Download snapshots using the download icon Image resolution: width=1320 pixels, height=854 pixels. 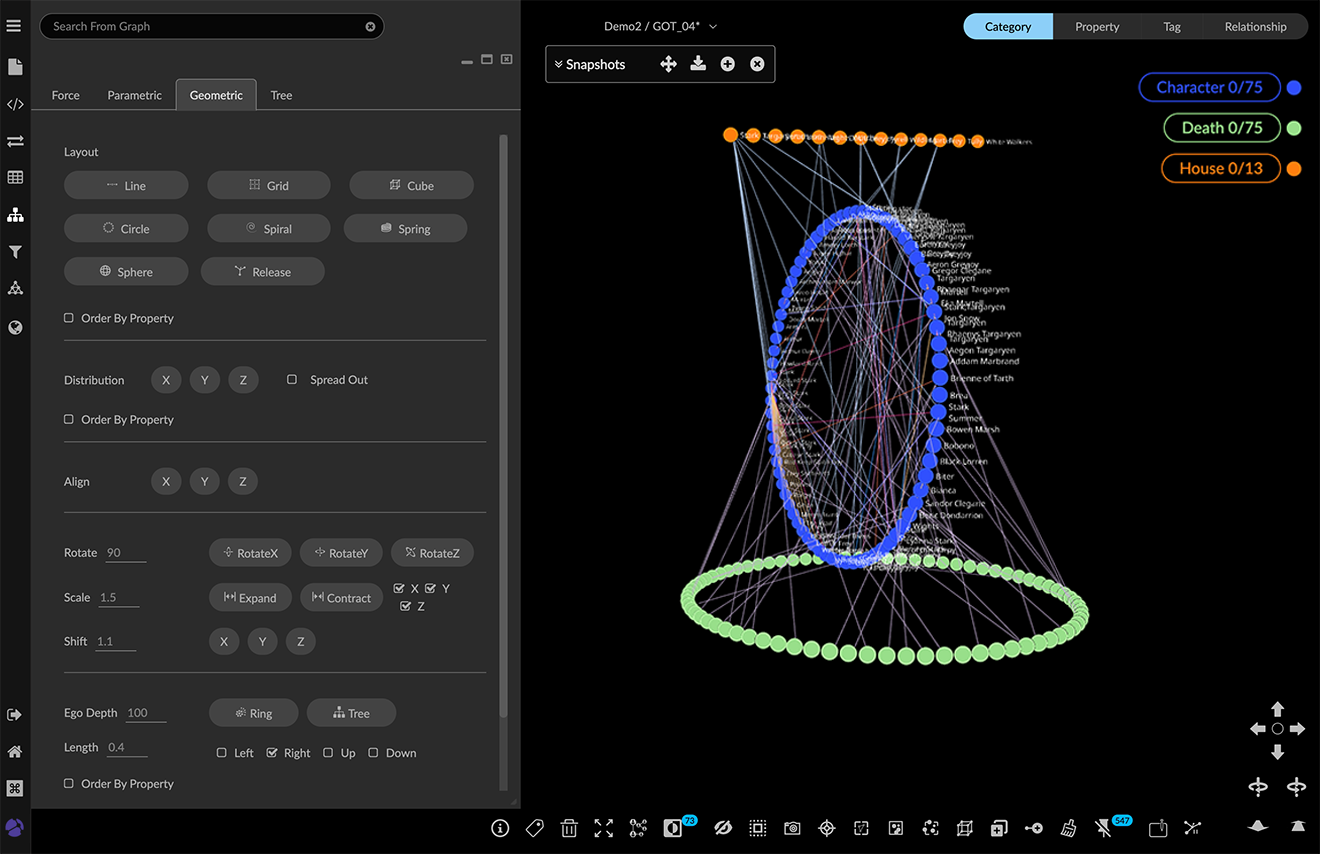click(x=698, y=64)
